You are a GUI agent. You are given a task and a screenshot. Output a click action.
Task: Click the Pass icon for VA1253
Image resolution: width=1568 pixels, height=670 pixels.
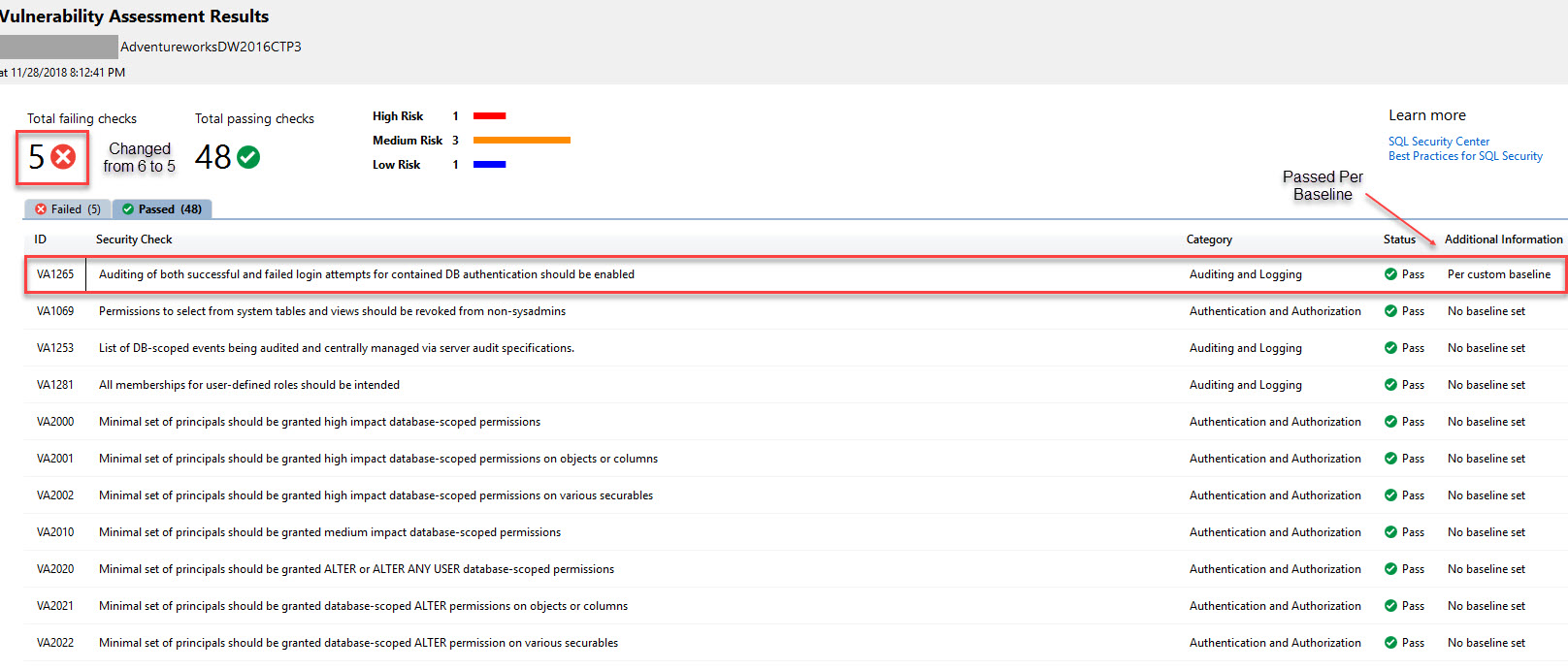pos(1390,348)
